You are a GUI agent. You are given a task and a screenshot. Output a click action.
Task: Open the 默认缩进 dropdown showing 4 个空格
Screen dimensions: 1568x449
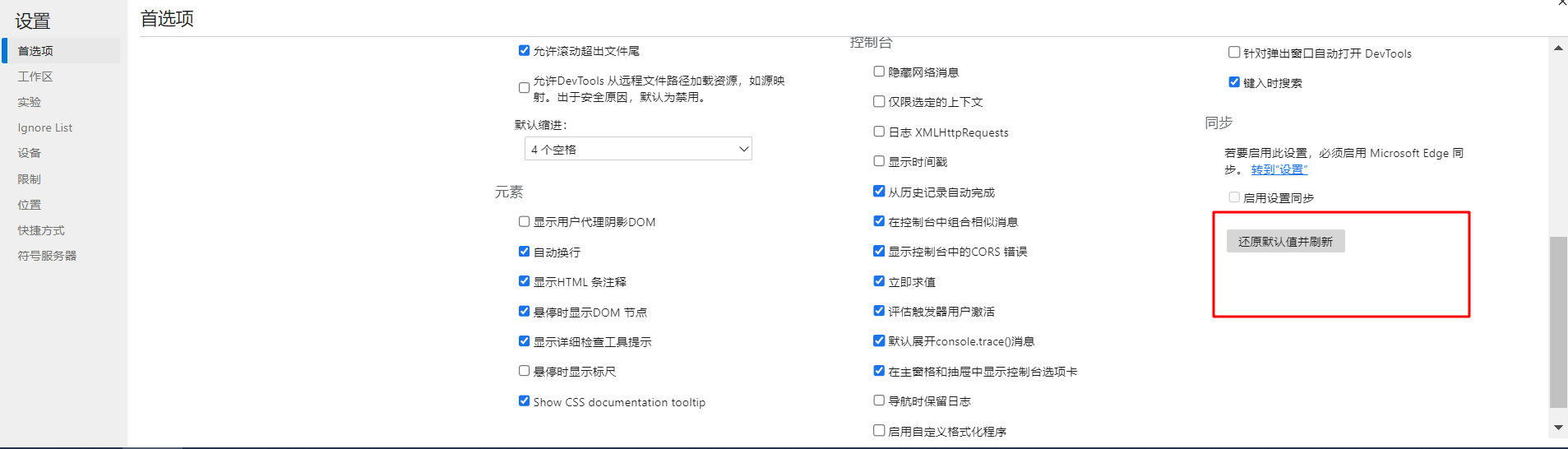point(638,149)
